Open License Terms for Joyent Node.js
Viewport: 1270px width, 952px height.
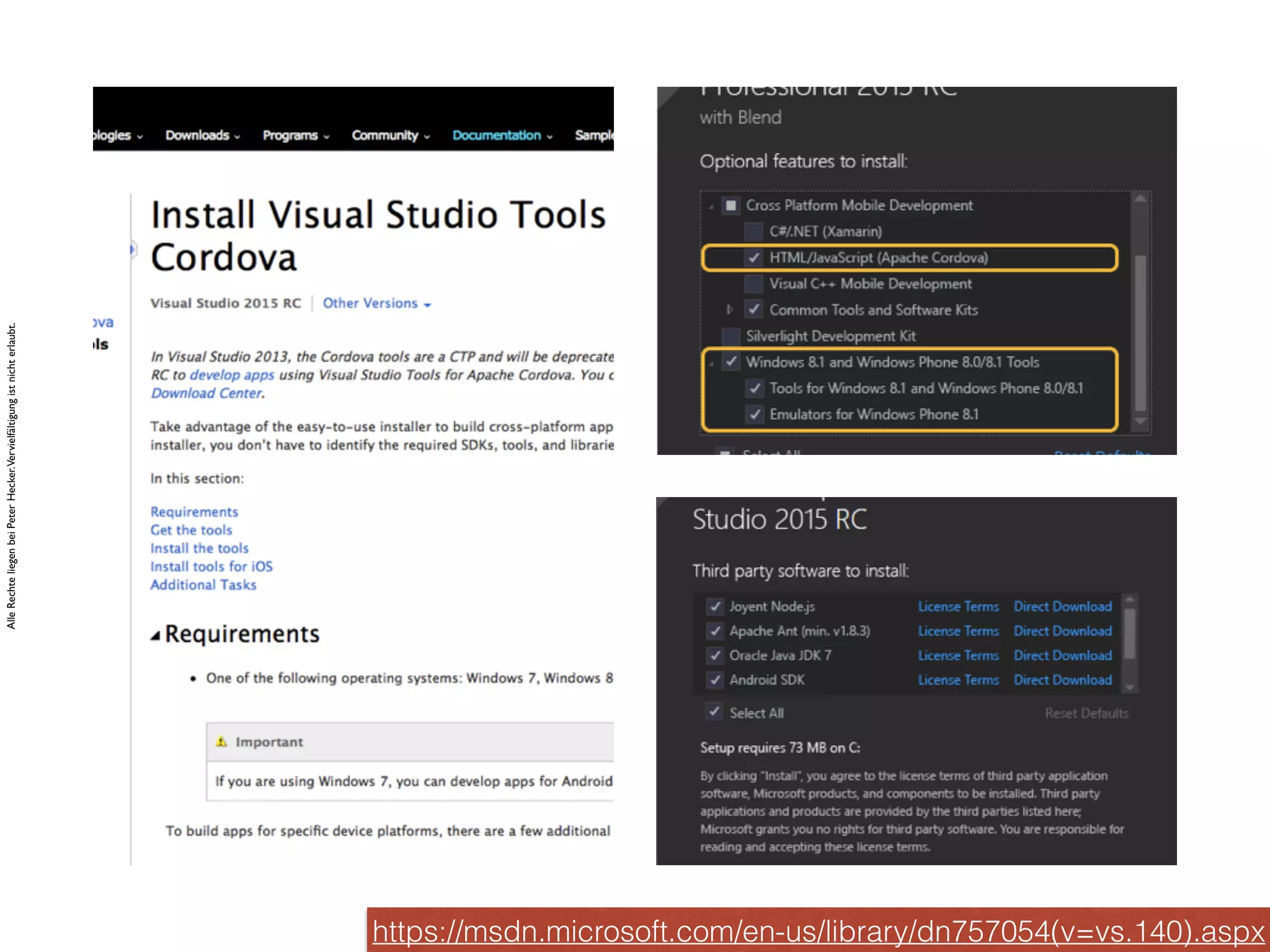[958, 607]
